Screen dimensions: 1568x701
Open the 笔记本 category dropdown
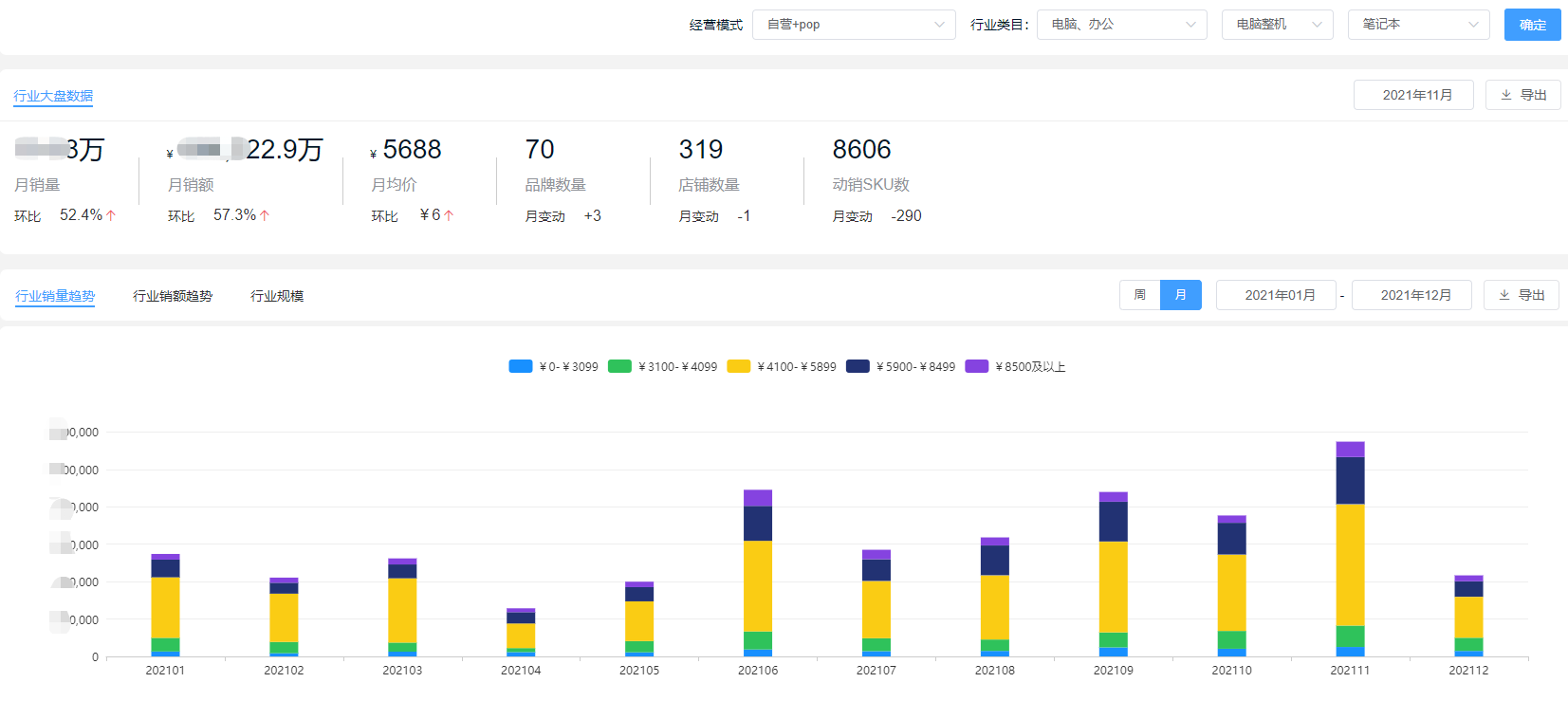[1419, 25]
